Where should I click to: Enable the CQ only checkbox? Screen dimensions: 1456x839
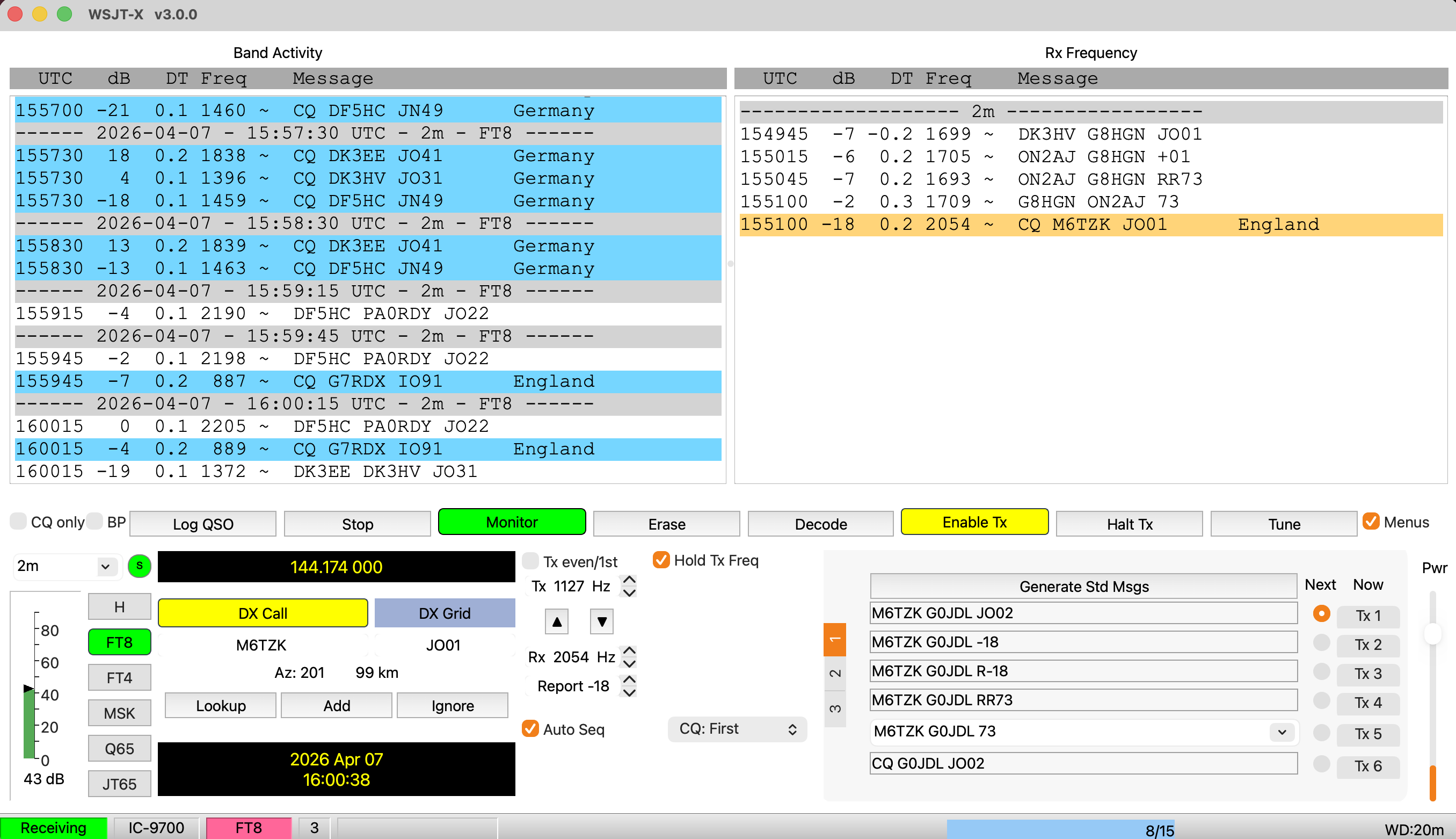click(x=19, y=522)
